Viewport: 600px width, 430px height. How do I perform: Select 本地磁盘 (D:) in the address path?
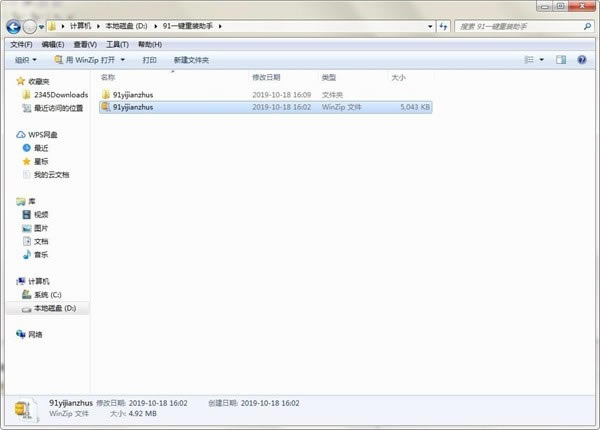tap(126, 26)
